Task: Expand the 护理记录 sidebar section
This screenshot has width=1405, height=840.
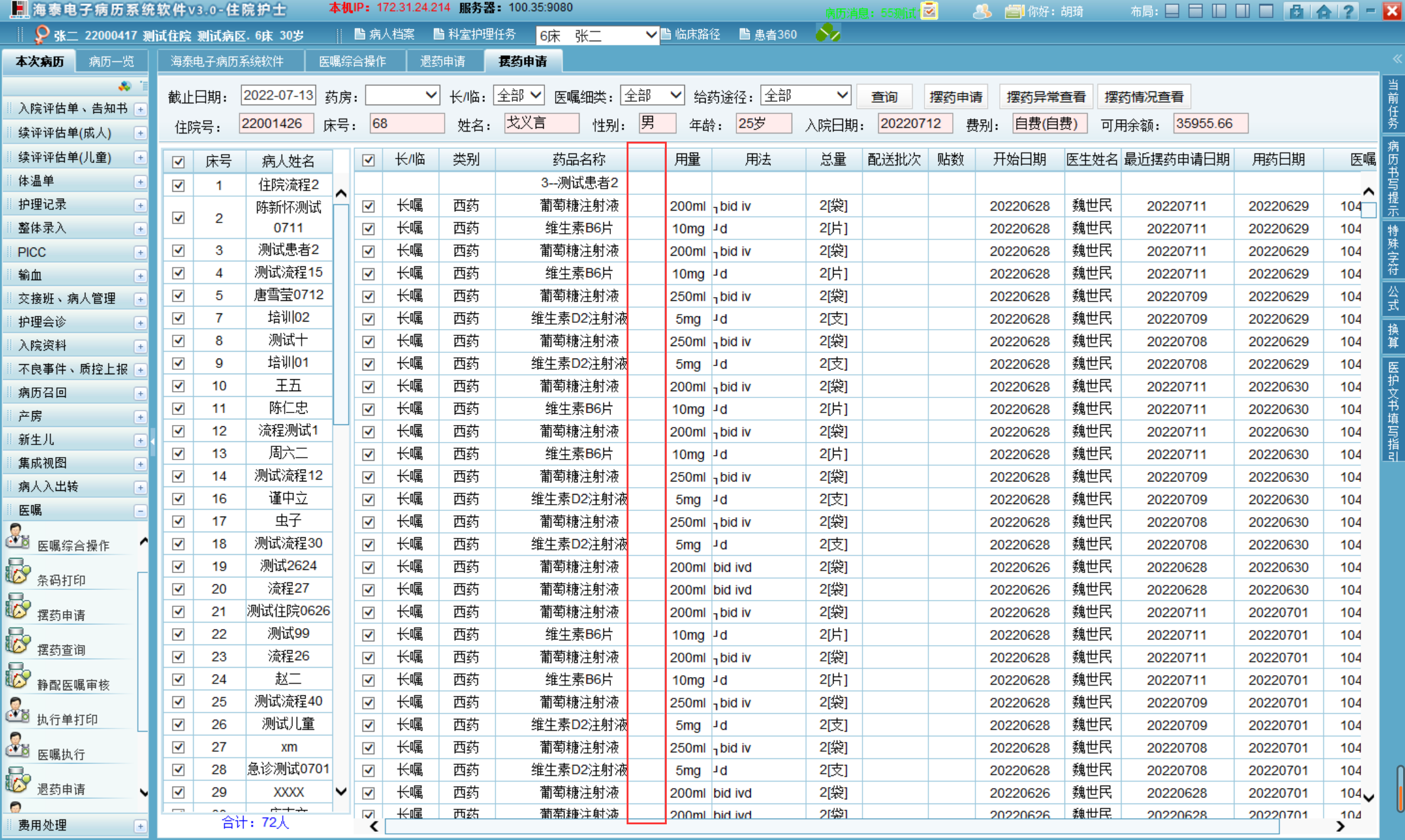Action: pyautogui.click(x=140, y=205)
